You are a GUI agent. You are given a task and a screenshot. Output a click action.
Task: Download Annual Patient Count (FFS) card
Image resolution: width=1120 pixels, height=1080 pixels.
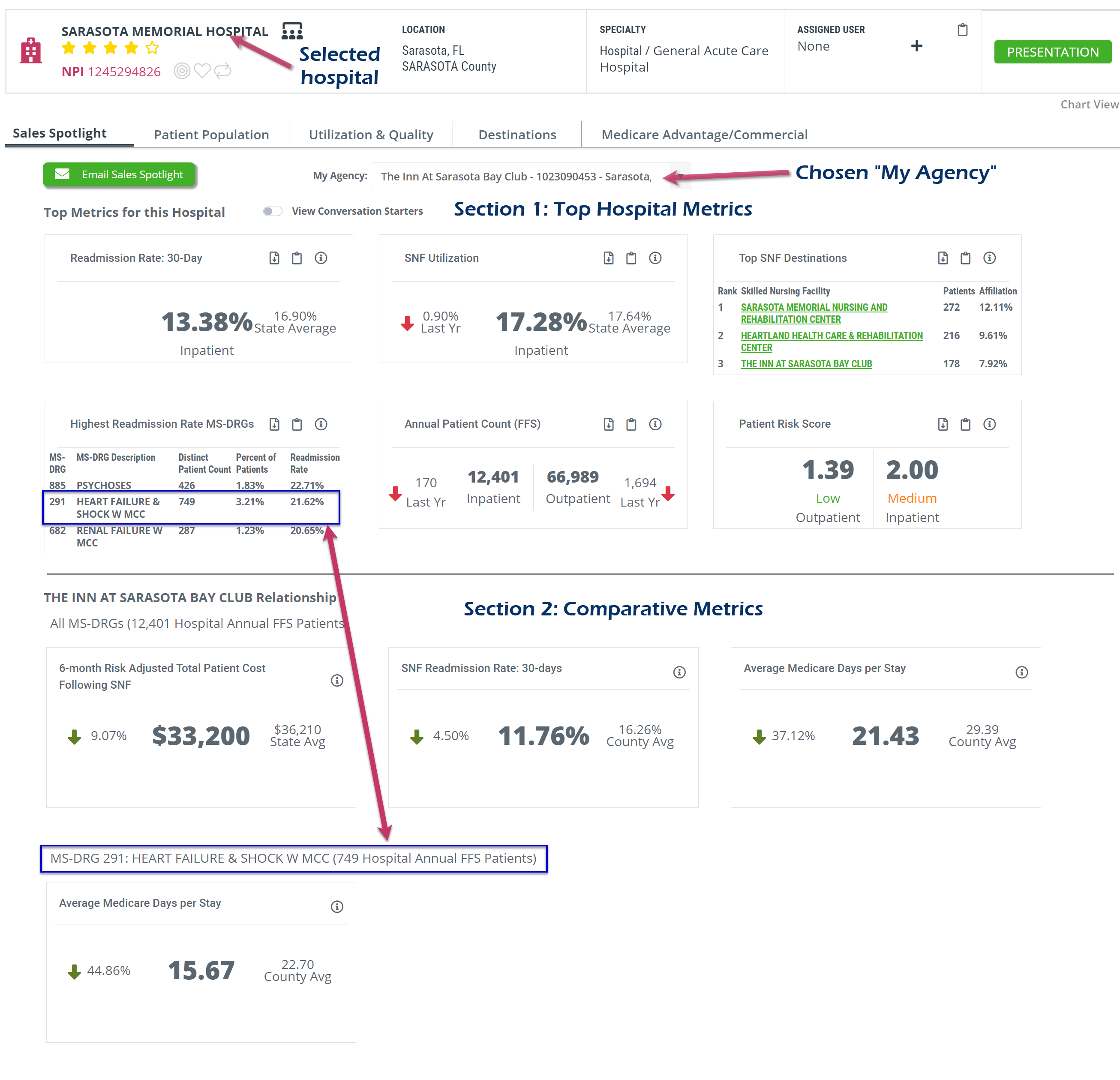[x=609, y=424]
